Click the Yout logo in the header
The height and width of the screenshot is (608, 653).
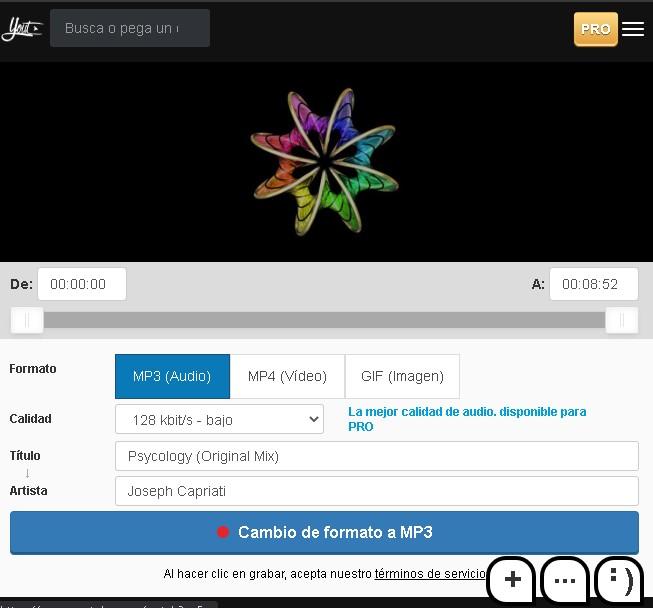point(21,29)
